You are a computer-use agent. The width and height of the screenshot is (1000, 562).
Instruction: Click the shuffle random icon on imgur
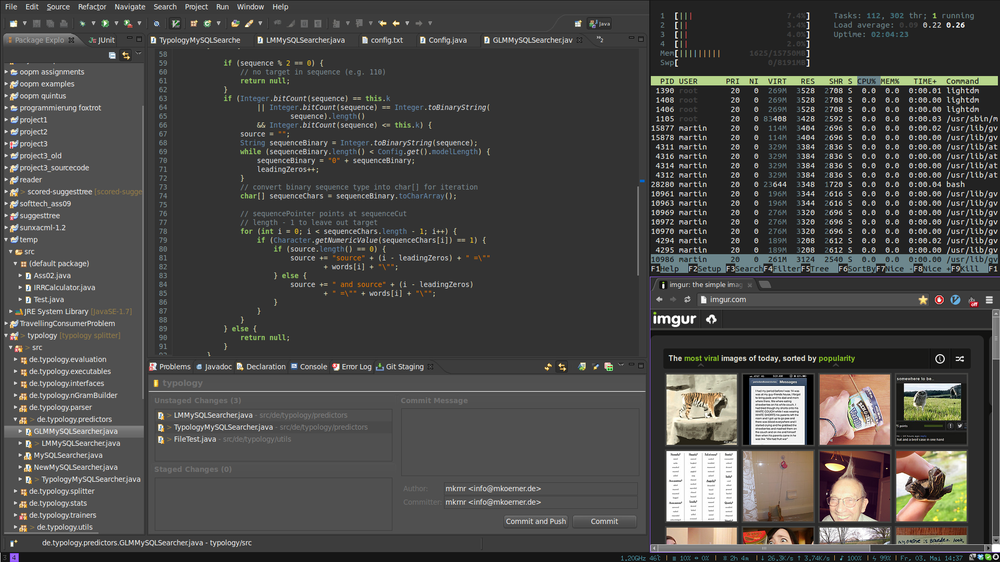960,358
